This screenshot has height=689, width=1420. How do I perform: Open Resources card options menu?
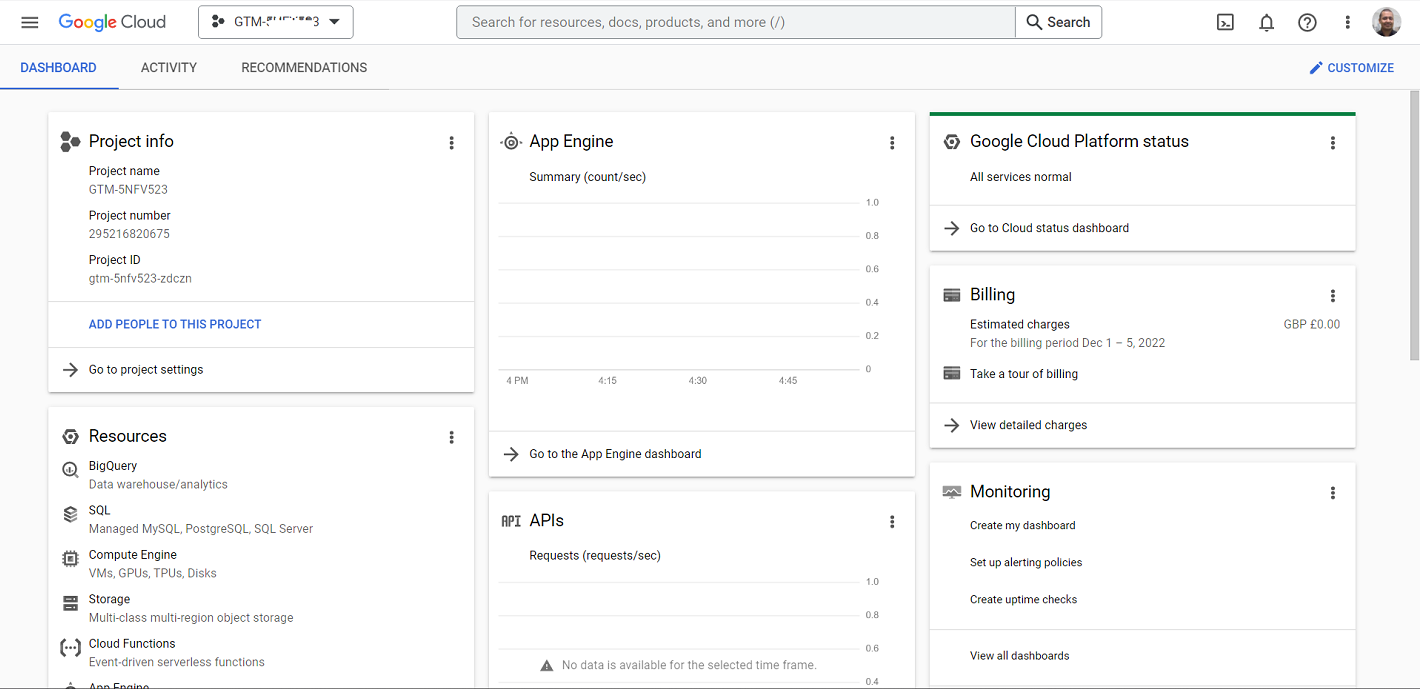451,437
